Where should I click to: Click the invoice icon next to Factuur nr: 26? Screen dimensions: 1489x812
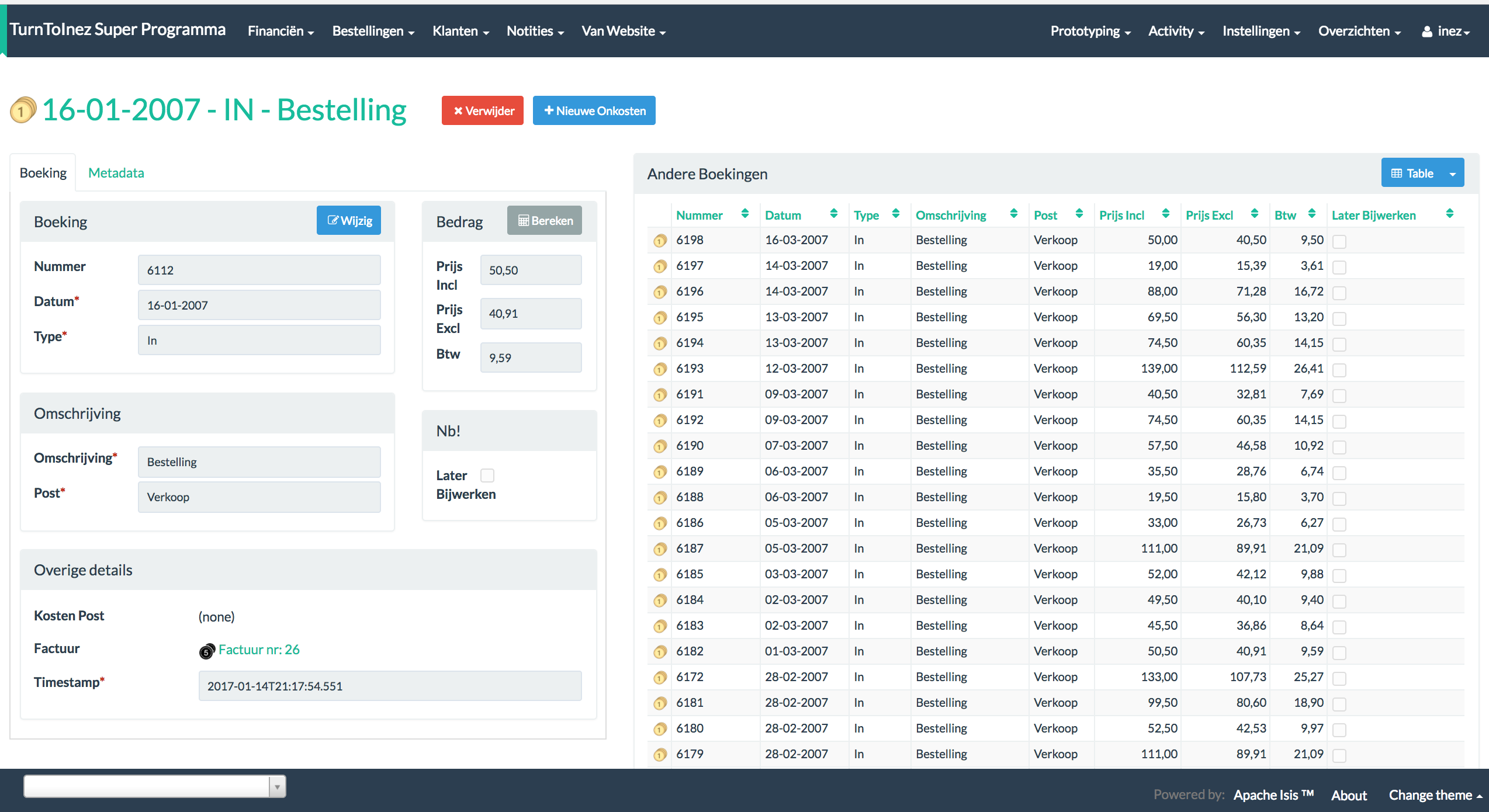tap(207, 651)
